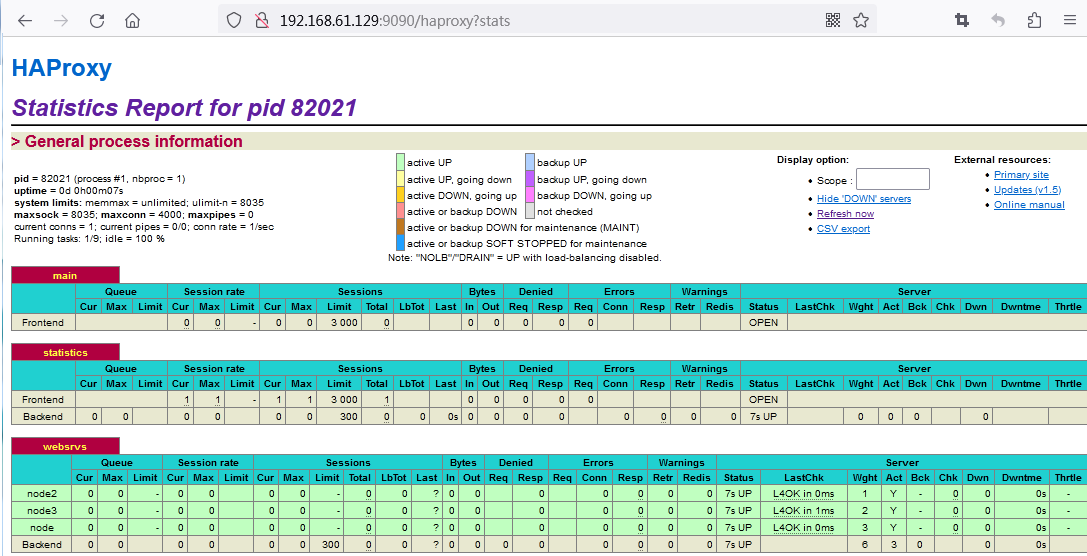Click the active UP green legend swatch
The height and width of the screenshot is (556, 1087).
click(x=400, y=162)
